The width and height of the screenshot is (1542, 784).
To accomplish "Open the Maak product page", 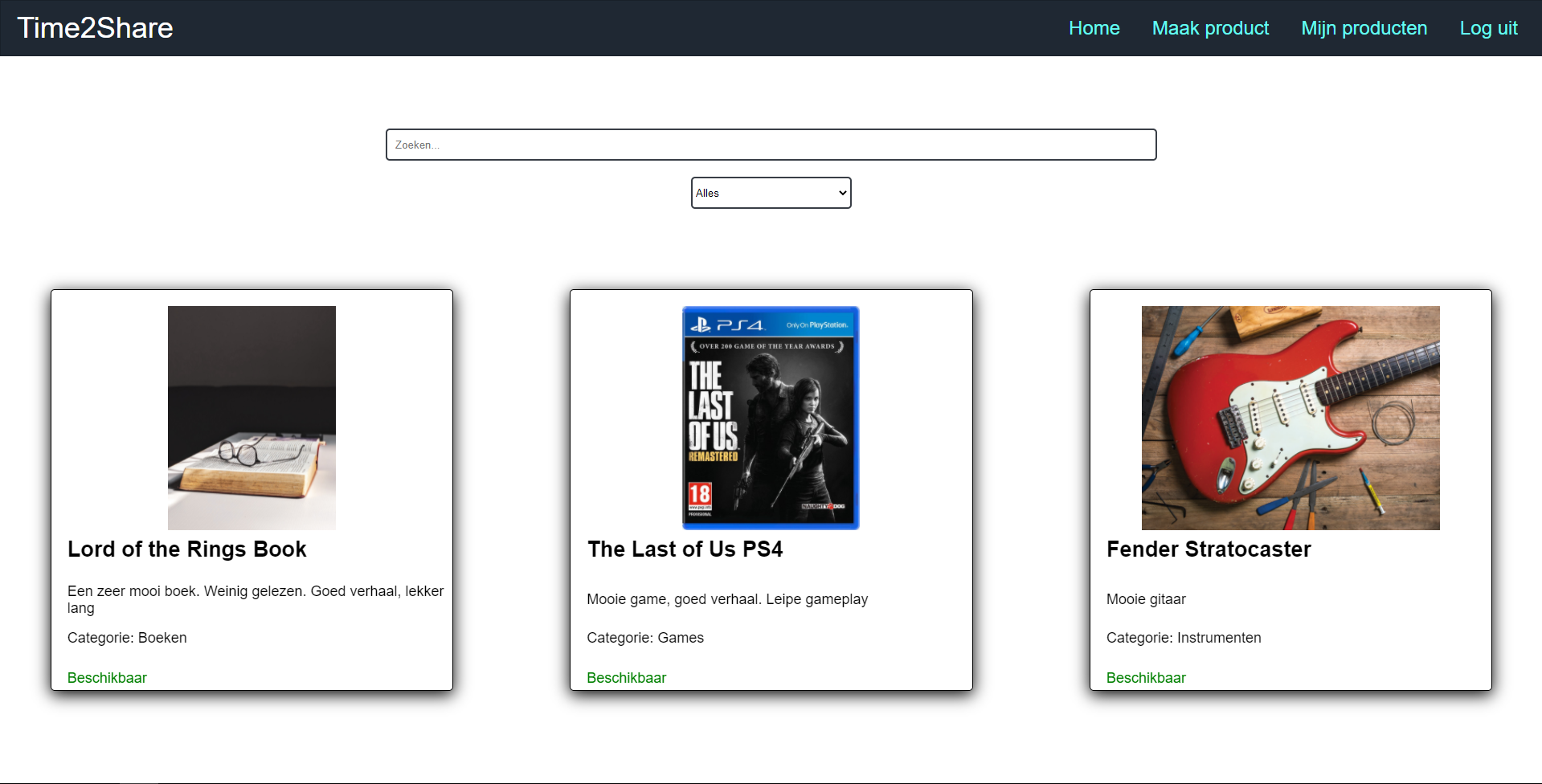I will click(1210, 28).
